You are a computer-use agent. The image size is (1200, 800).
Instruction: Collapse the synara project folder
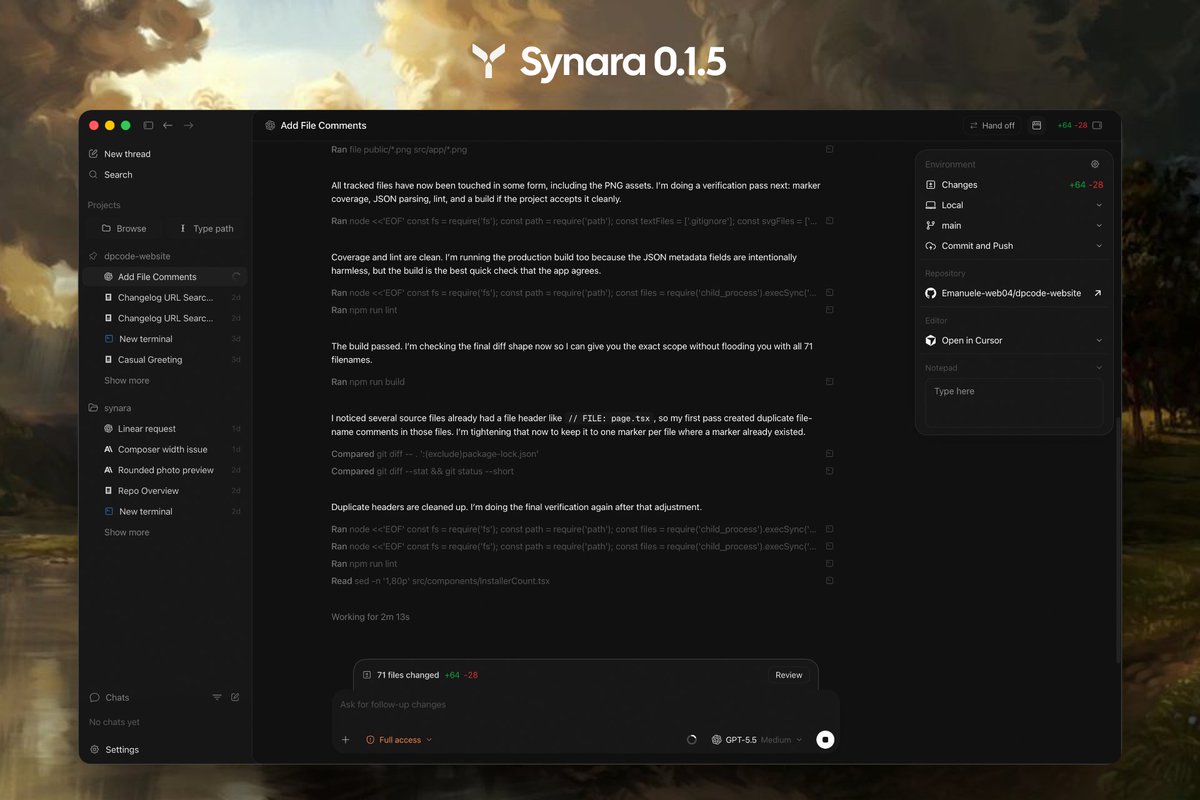tap(118, 408)
